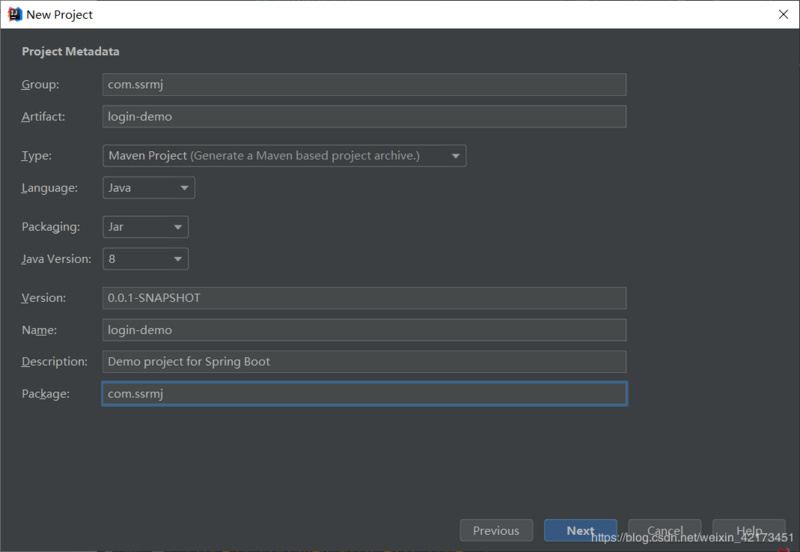
Task: Click the Version label
Action: coord(43,298)
